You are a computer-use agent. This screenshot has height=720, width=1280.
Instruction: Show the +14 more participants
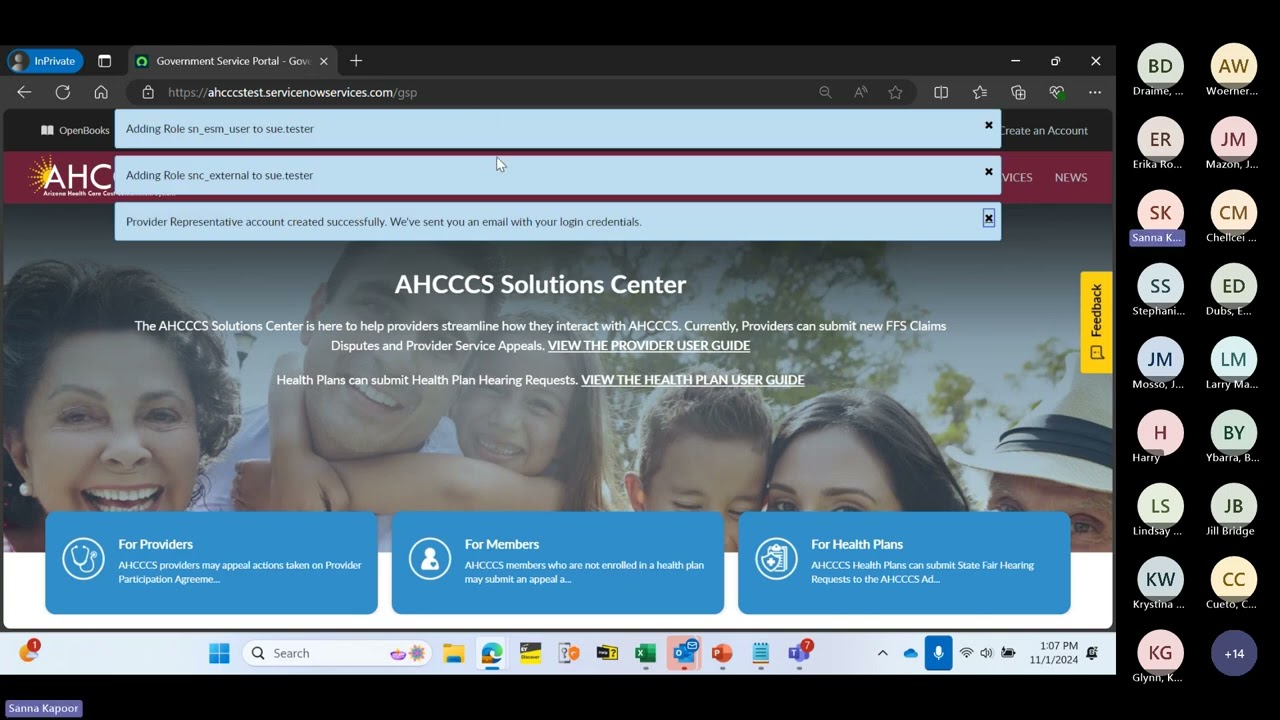click(1233, 653)
